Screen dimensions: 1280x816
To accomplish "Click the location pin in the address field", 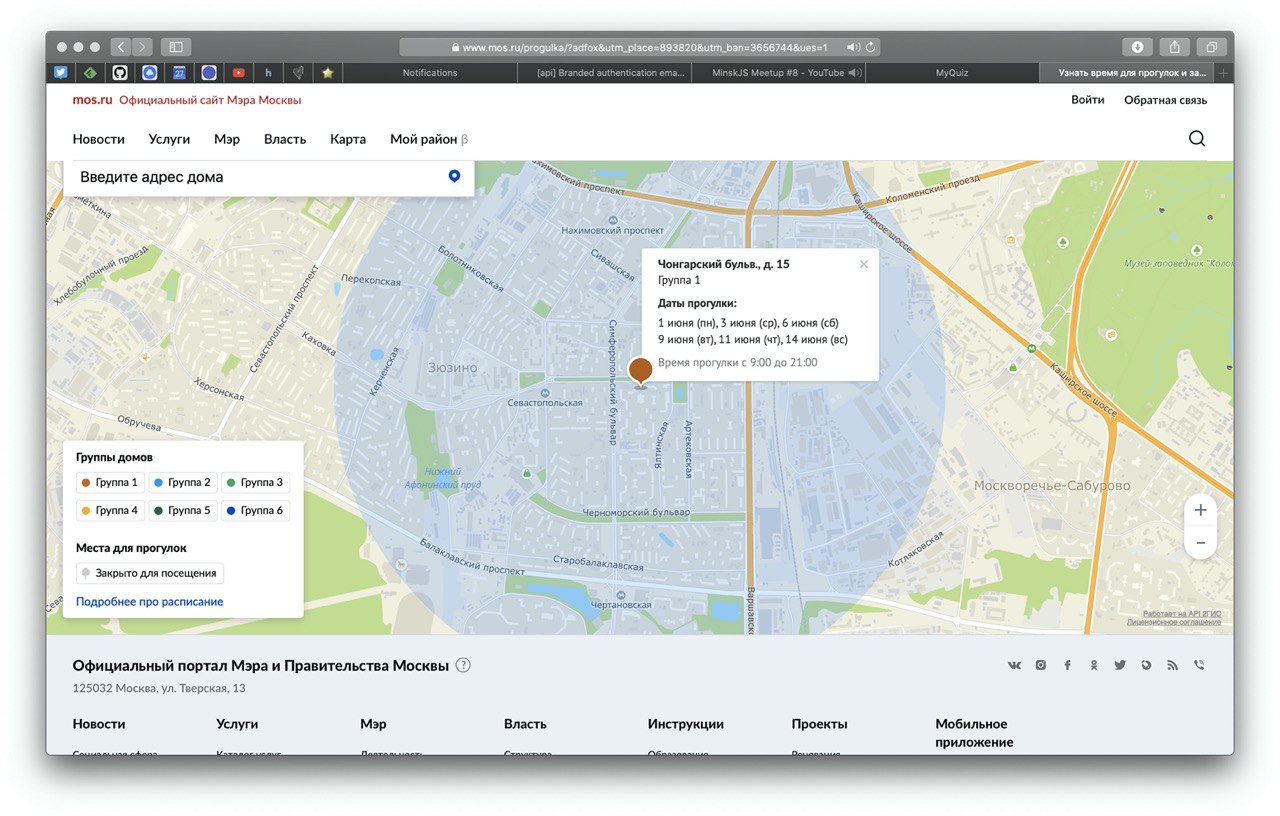I will tap(454, 176).
